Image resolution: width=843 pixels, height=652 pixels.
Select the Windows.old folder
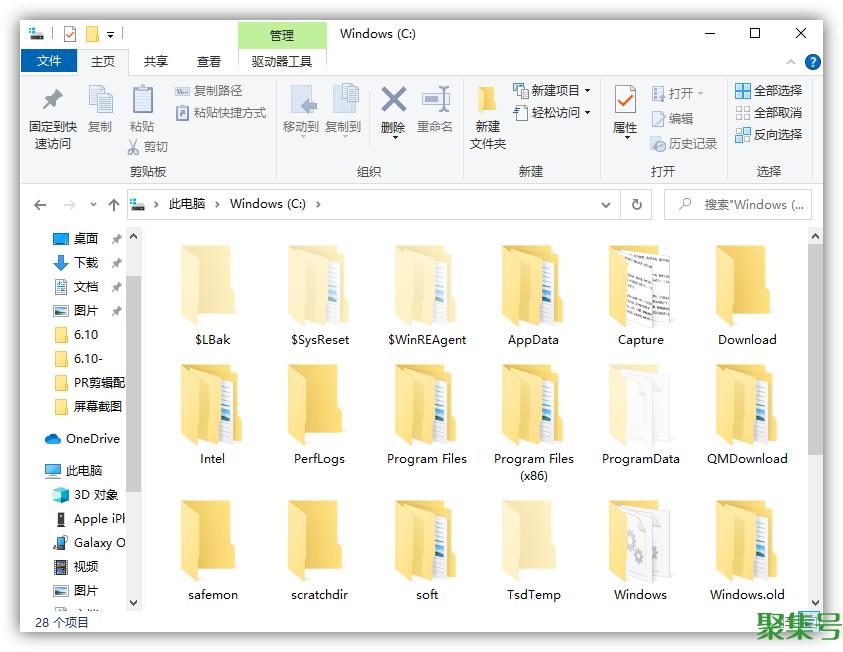coord(747,551)
